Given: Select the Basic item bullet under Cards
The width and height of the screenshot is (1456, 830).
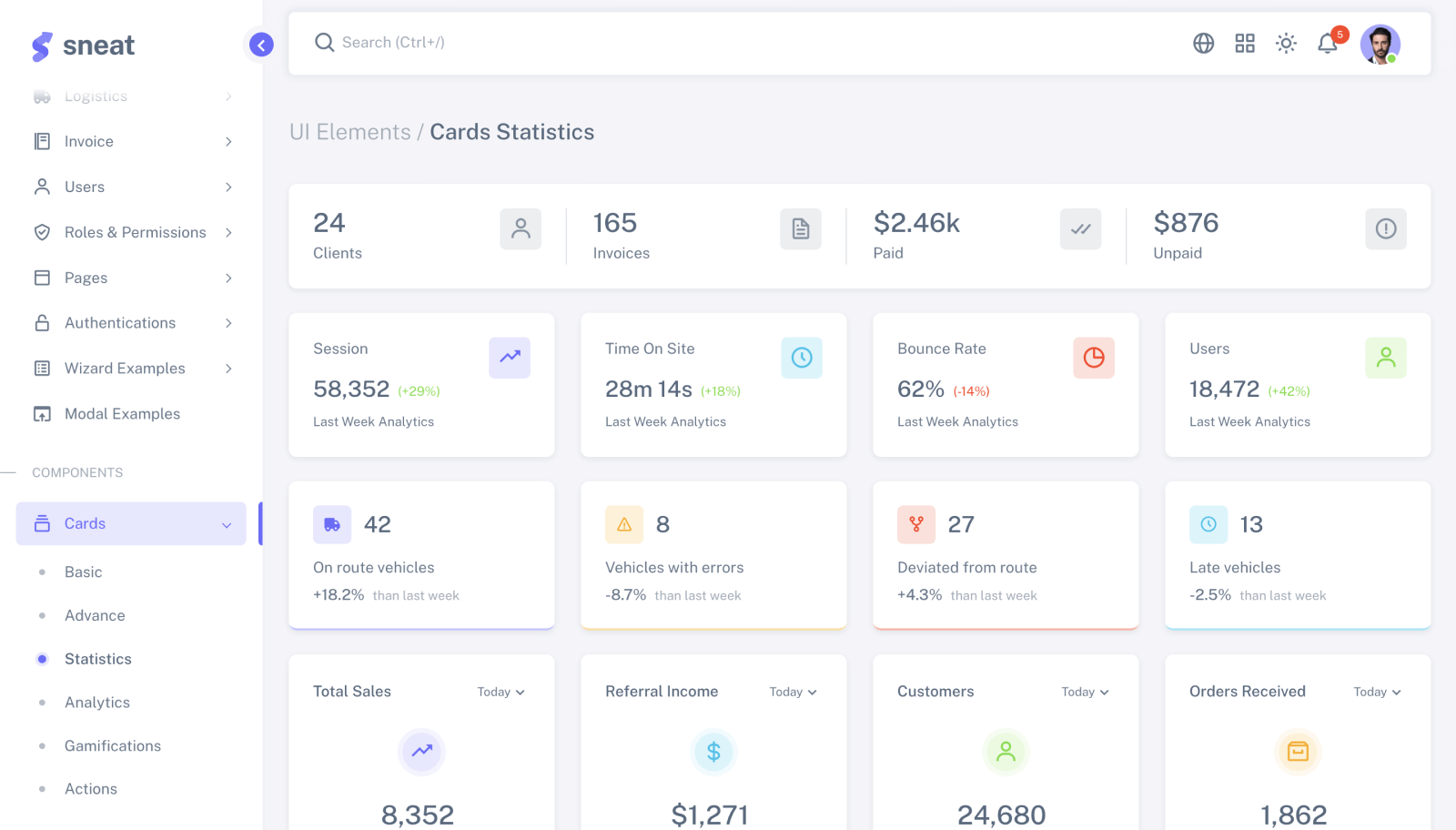Looking at the screenshot, I should (43, 572).
